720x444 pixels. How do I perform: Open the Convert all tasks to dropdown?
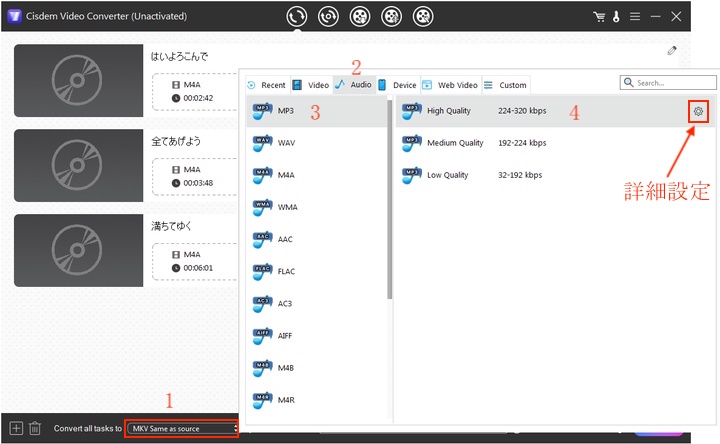point(182,428)
